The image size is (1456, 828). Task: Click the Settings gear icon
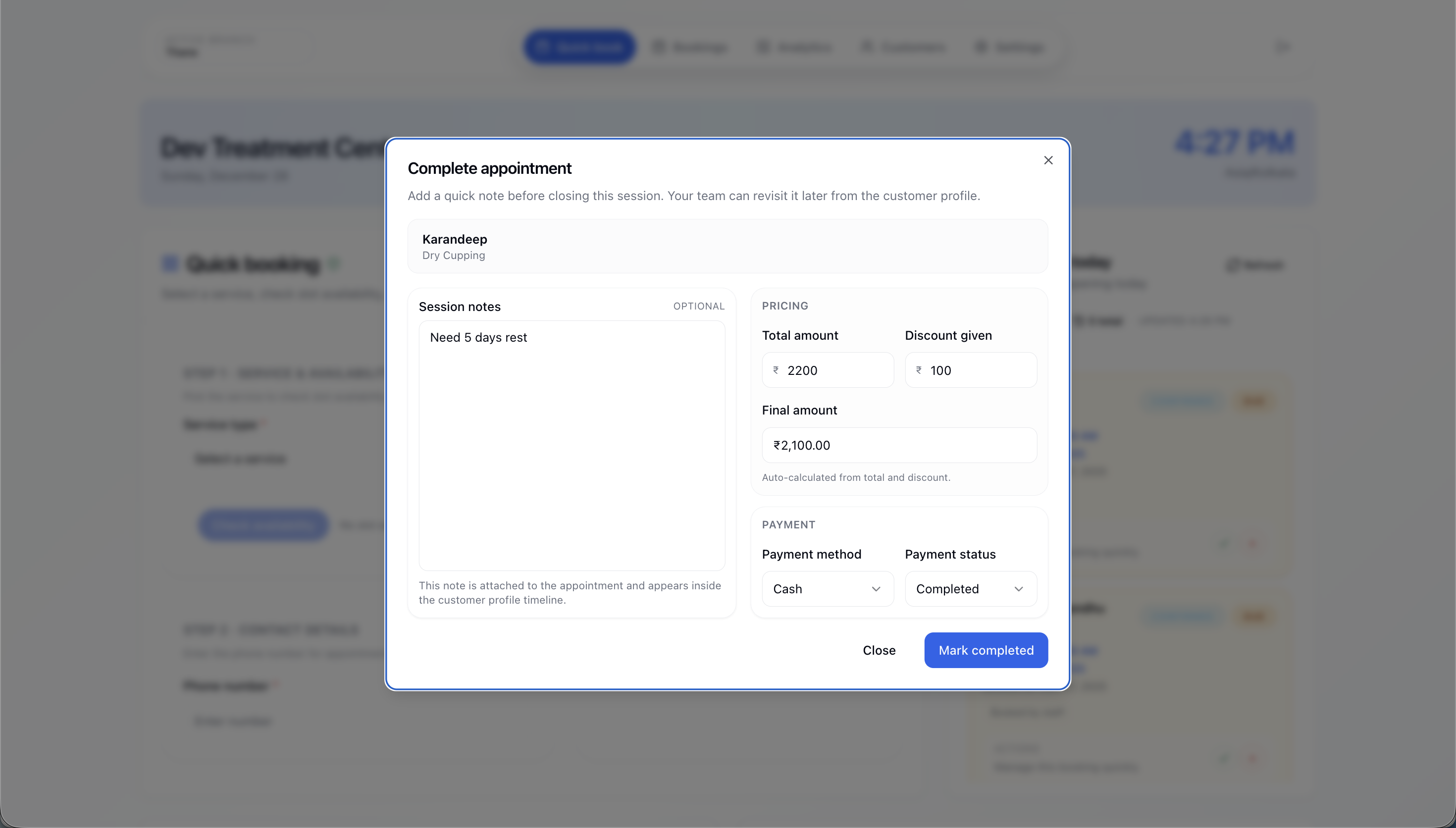coord(982,47)
